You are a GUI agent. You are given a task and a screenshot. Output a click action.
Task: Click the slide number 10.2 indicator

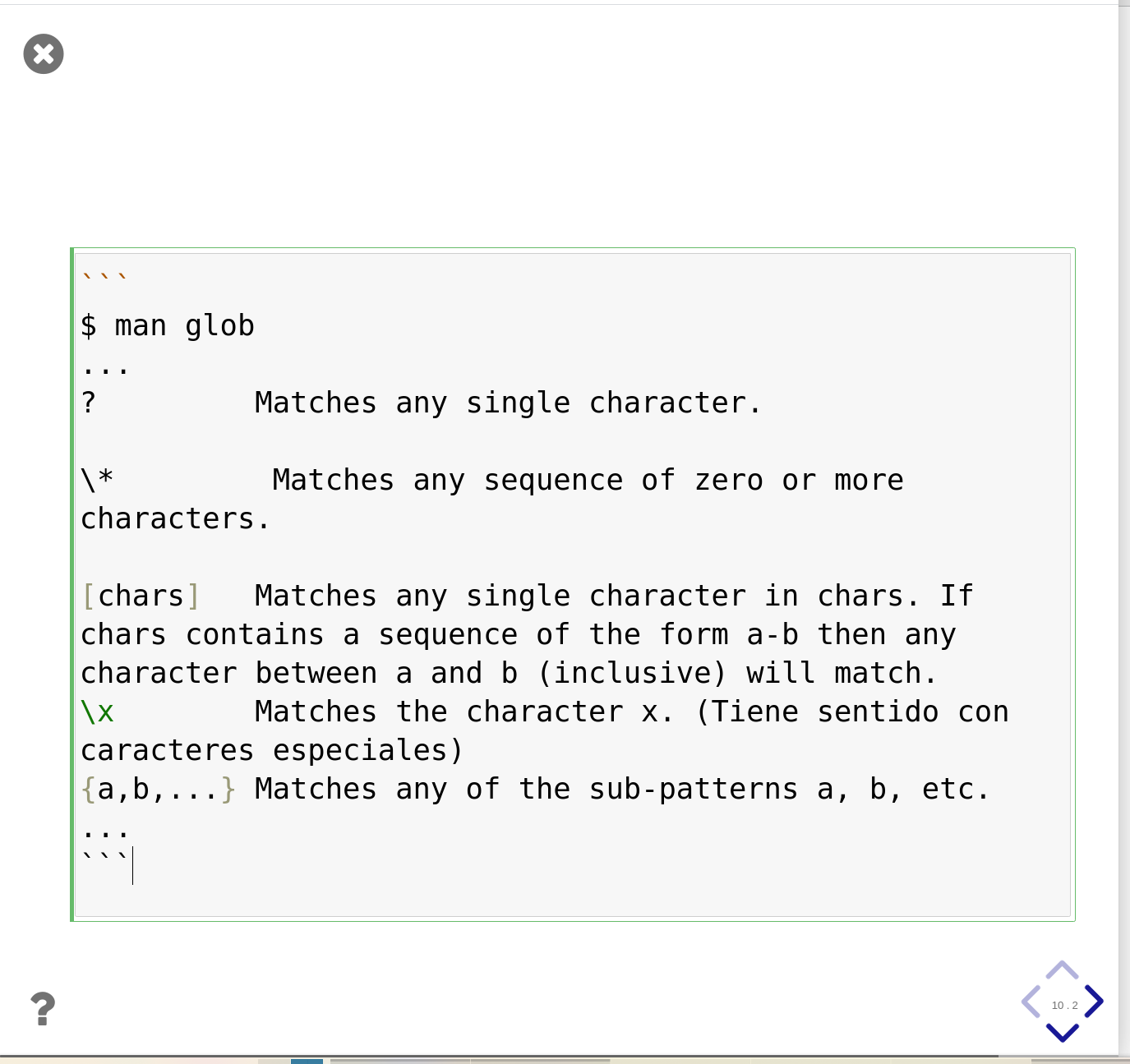(1064, 1005)
